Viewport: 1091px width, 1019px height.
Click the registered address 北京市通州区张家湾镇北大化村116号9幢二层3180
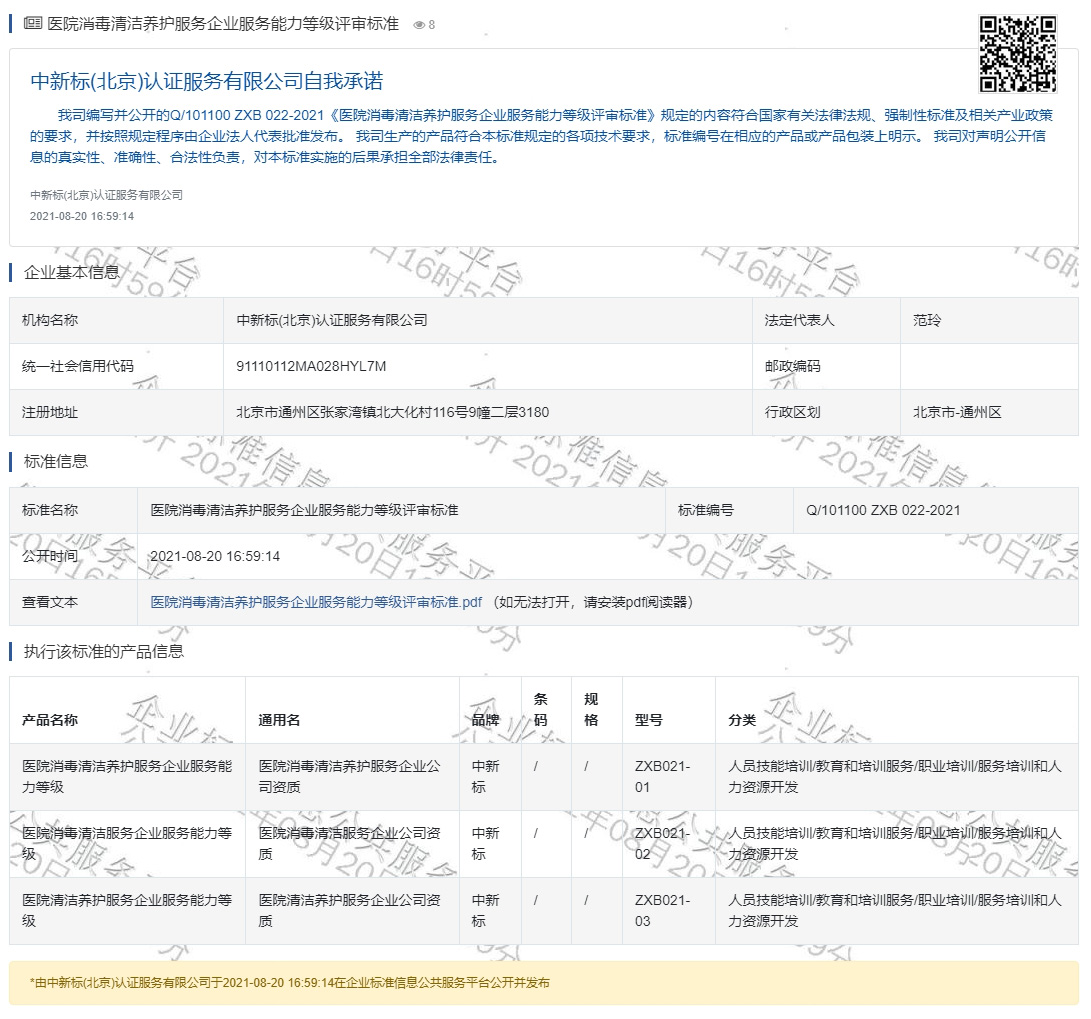point(392,412)
